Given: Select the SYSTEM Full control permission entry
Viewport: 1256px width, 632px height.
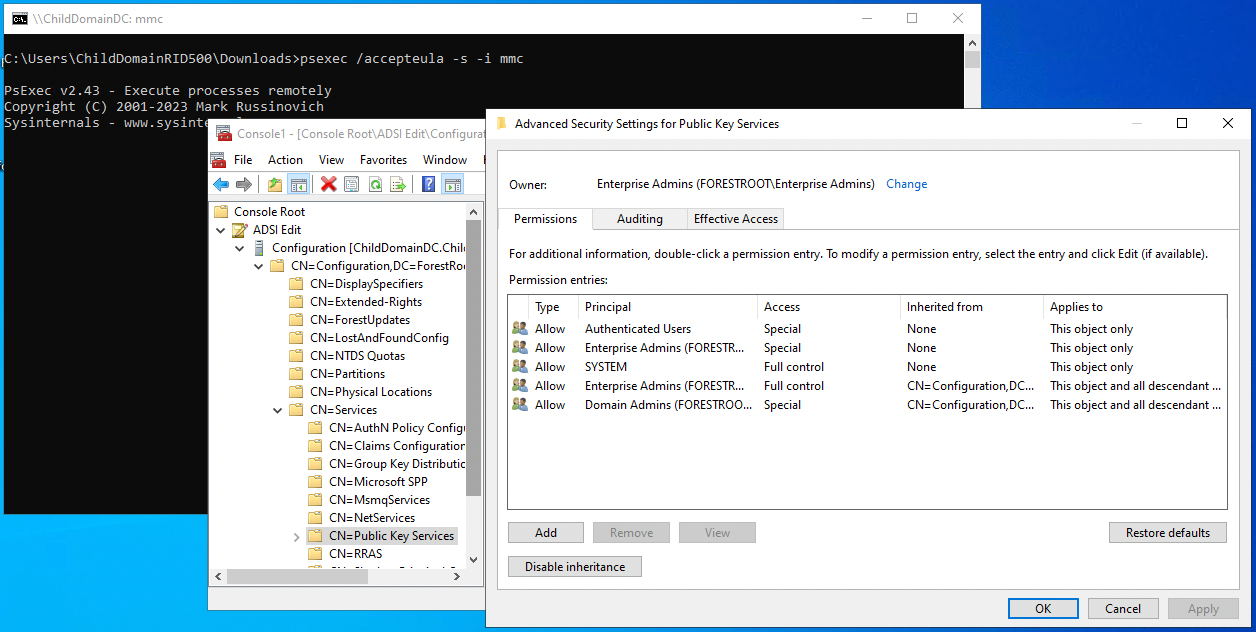Looking at the screenshot, I should [x=867, y=367].
